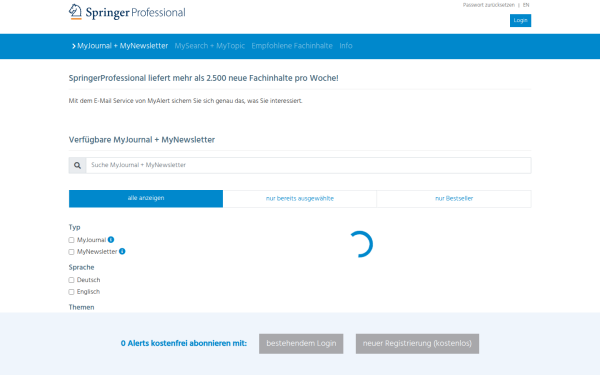Click 'Passwort zurücksetzen' link
Image resolution: width=600 pixels, height=375 pixels.
tap(489, 5)
